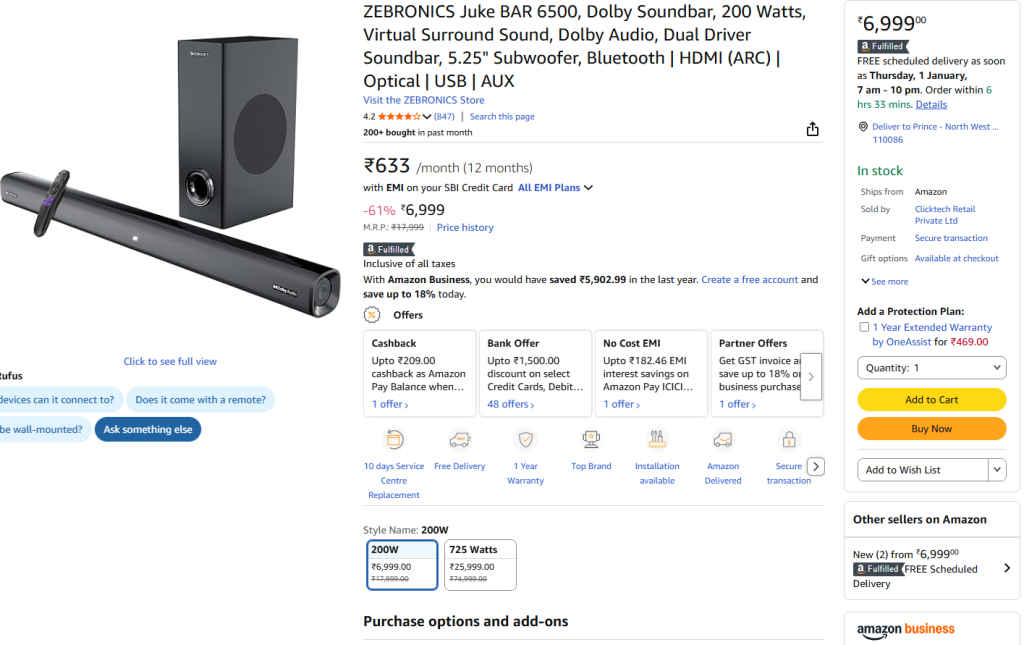Click the Amazon Delivered truck icon
1024x645 pixels.
(x=722, y=439)
